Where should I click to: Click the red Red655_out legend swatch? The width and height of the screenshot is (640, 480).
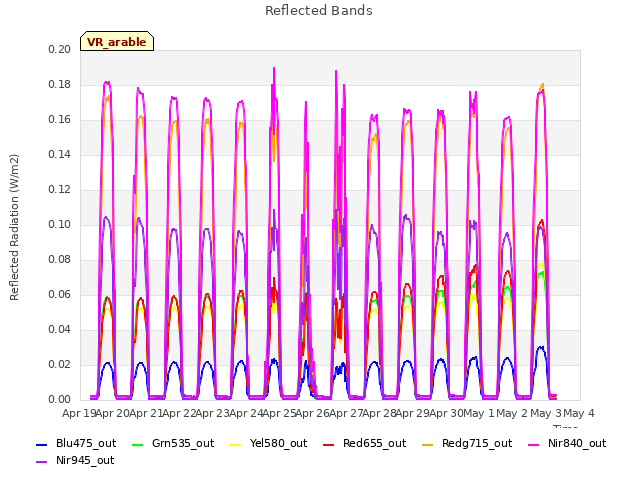pos(329,444)
